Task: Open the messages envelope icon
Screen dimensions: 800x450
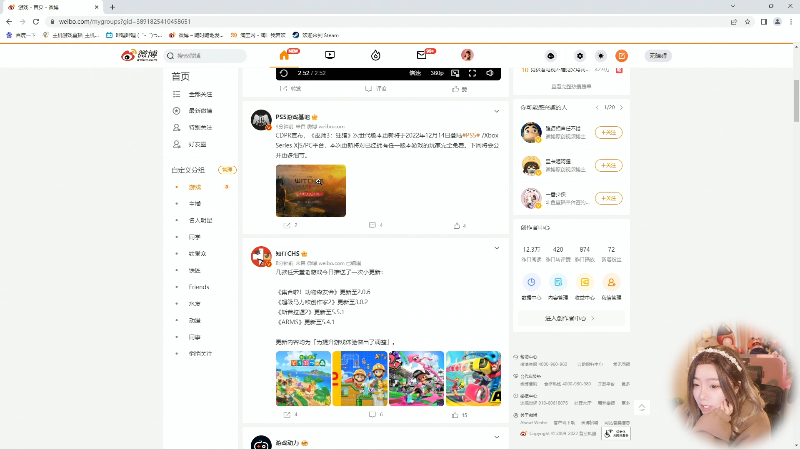Action: [421, 55]
